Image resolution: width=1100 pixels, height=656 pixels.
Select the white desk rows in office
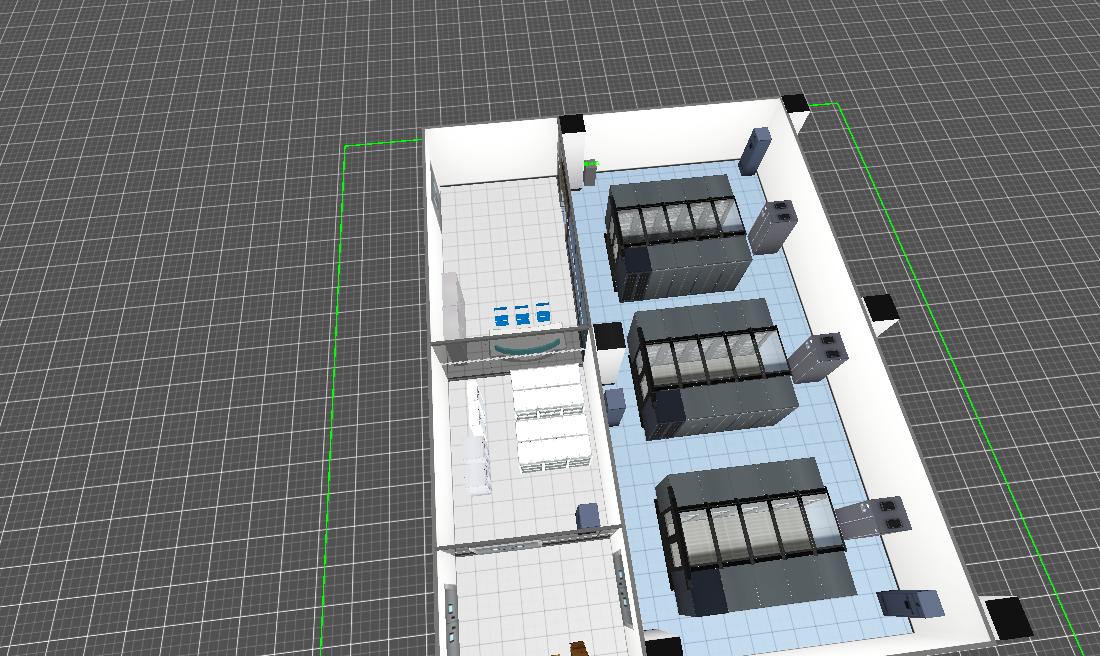[547, 419]
